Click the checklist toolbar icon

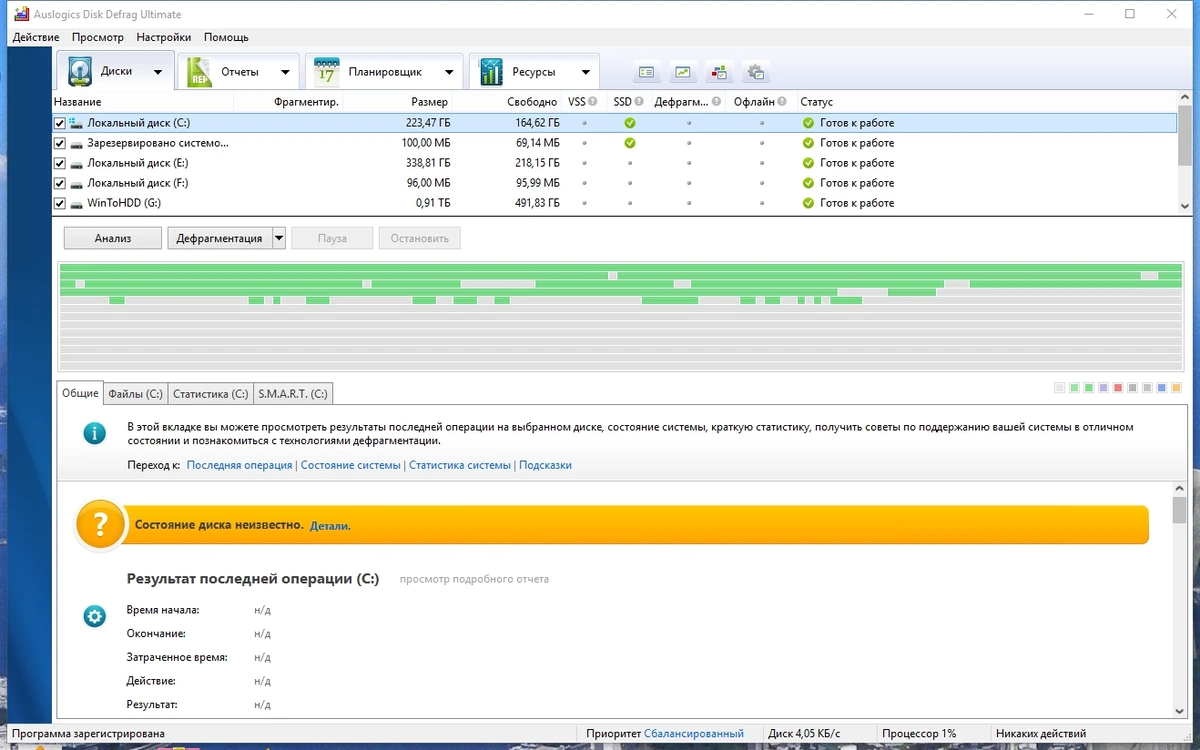(647, 72)
